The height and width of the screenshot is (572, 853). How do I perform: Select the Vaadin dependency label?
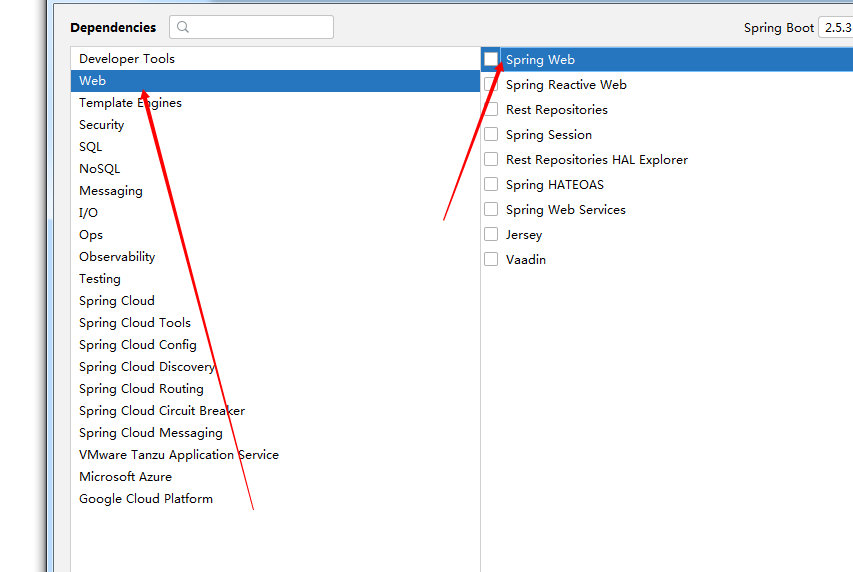click(526, 260)
